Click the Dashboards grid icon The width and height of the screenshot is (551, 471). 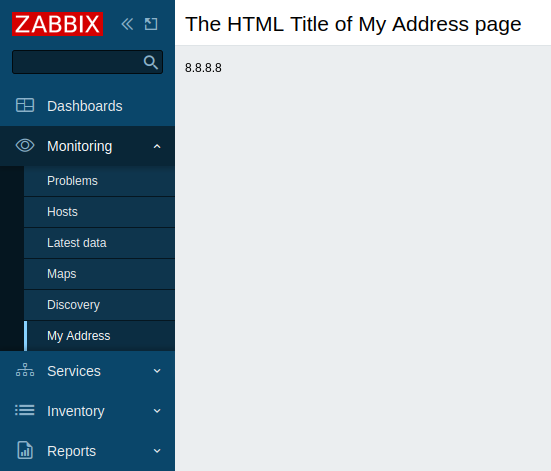25,105
